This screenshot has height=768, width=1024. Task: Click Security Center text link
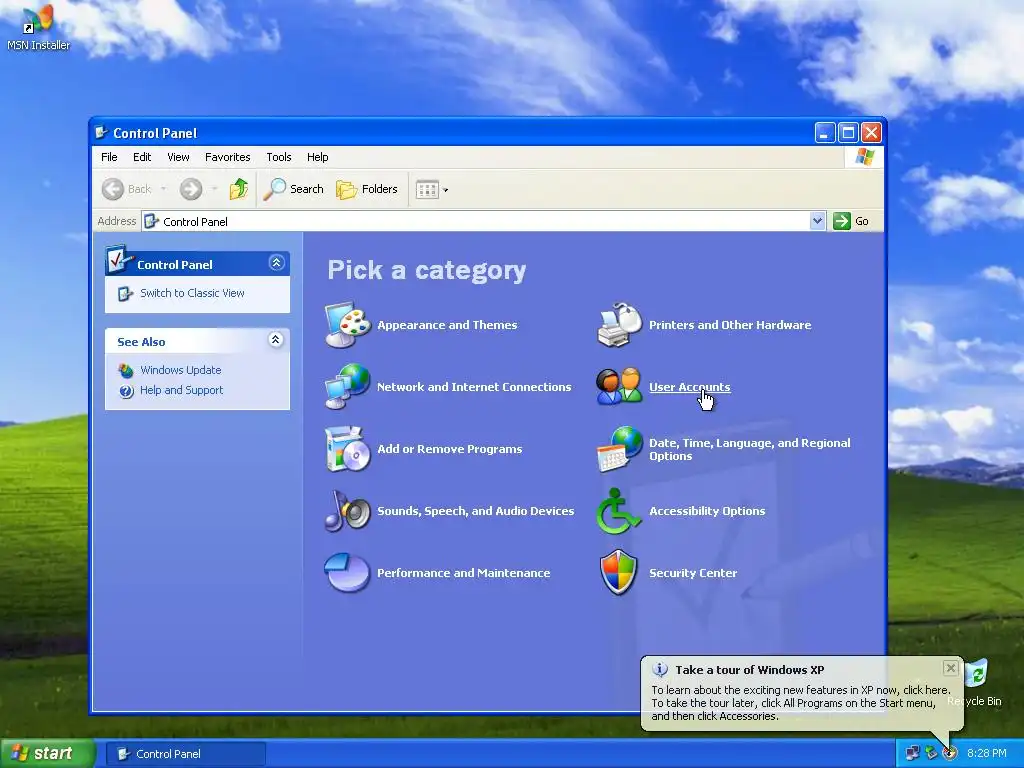(693, 573)
